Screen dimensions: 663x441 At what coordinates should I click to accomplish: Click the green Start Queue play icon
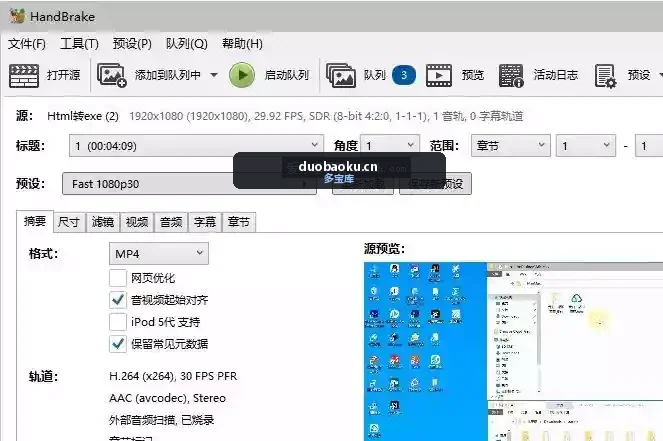242,75
